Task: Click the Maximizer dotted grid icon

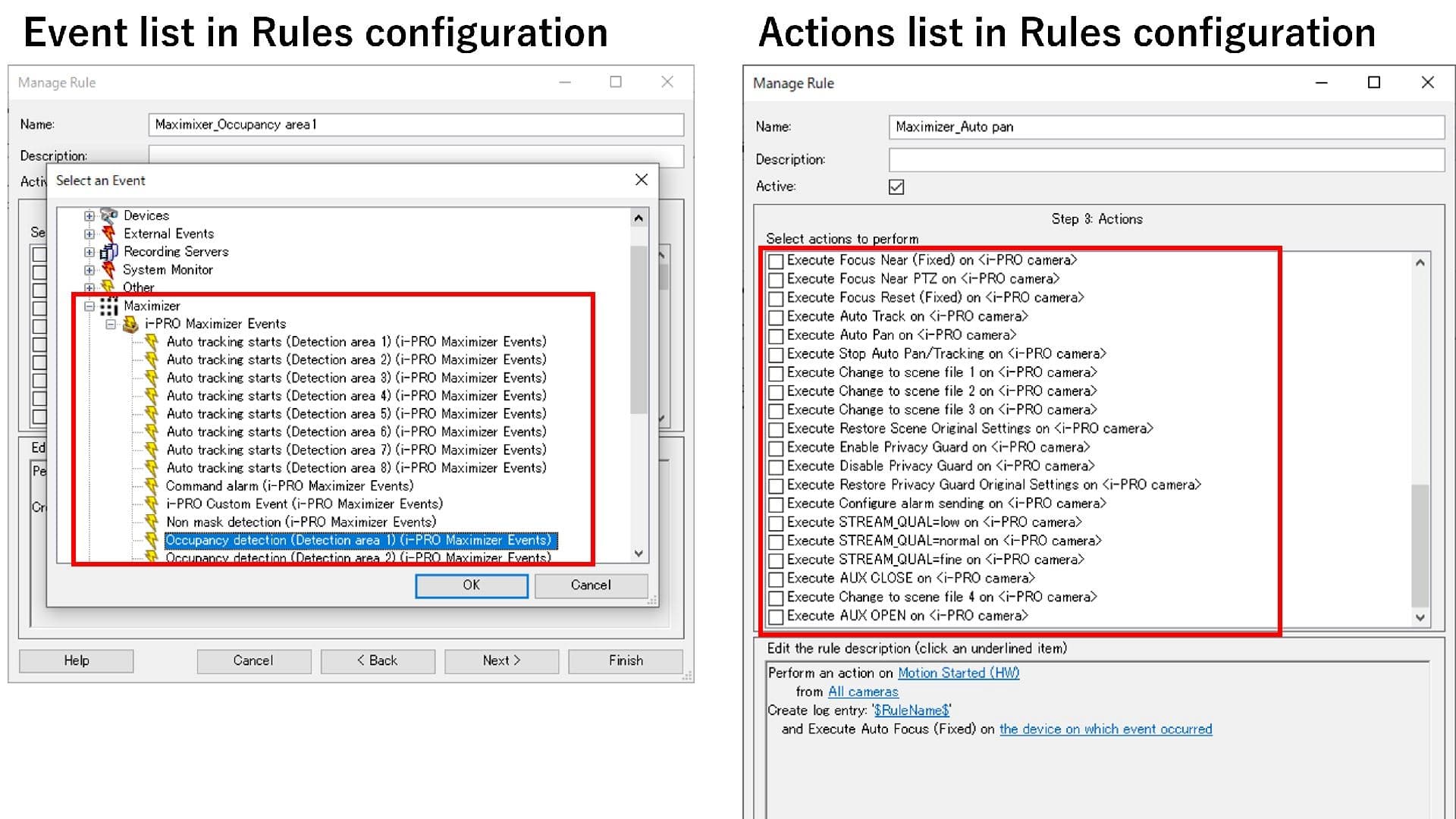Action: point(109,306)
